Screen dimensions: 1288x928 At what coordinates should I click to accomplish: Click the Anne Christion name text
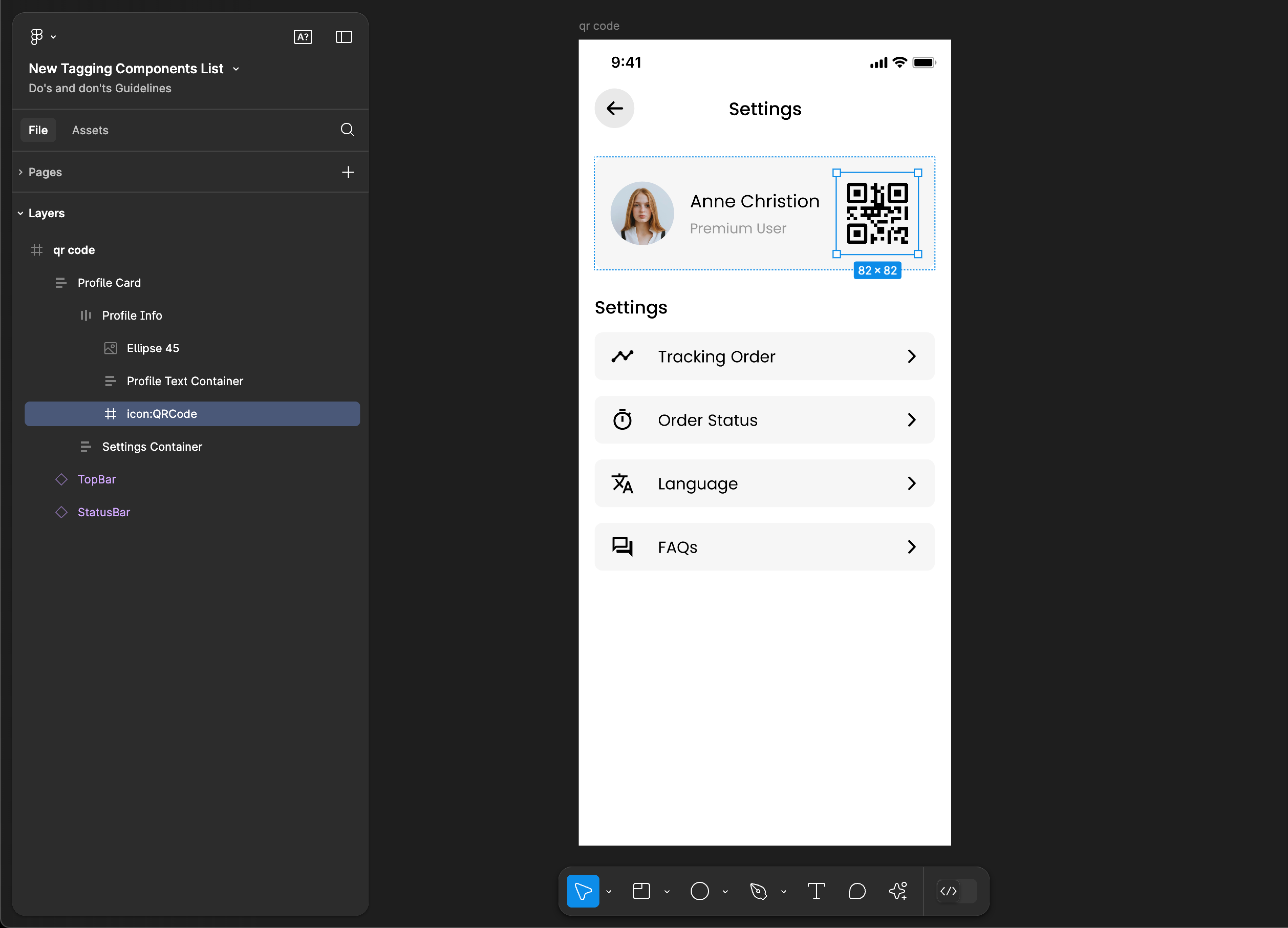click(x=755, y=201)
